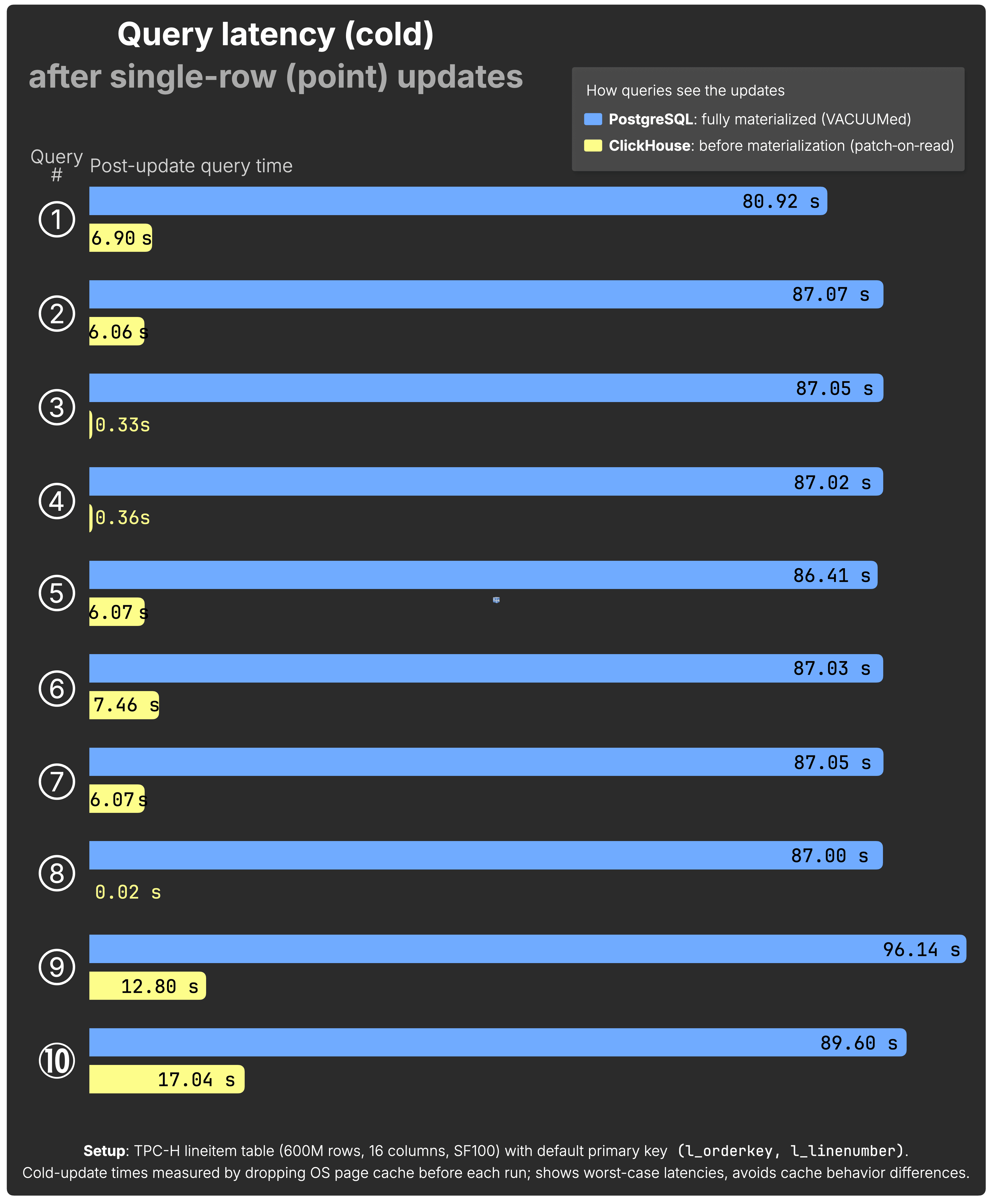Click the 0.02 s label for query 8
The width and height of the screenshot is (992, 1204).
point(128,892)
